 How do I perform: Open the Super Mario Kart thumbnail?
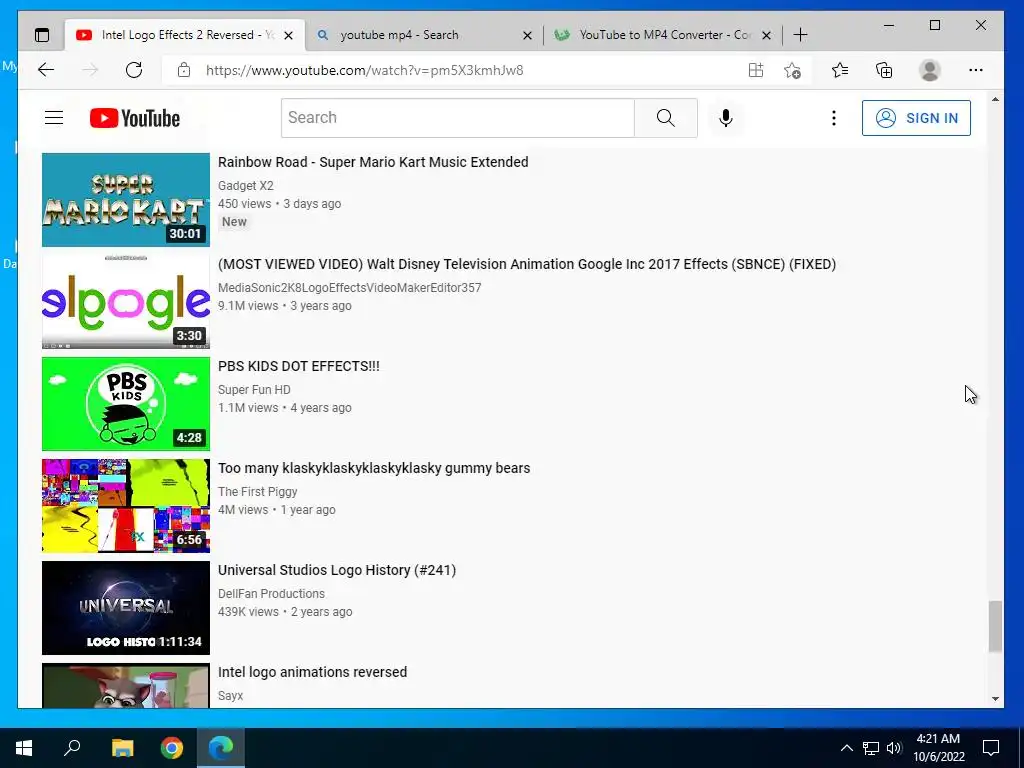[x=126, y=200]
